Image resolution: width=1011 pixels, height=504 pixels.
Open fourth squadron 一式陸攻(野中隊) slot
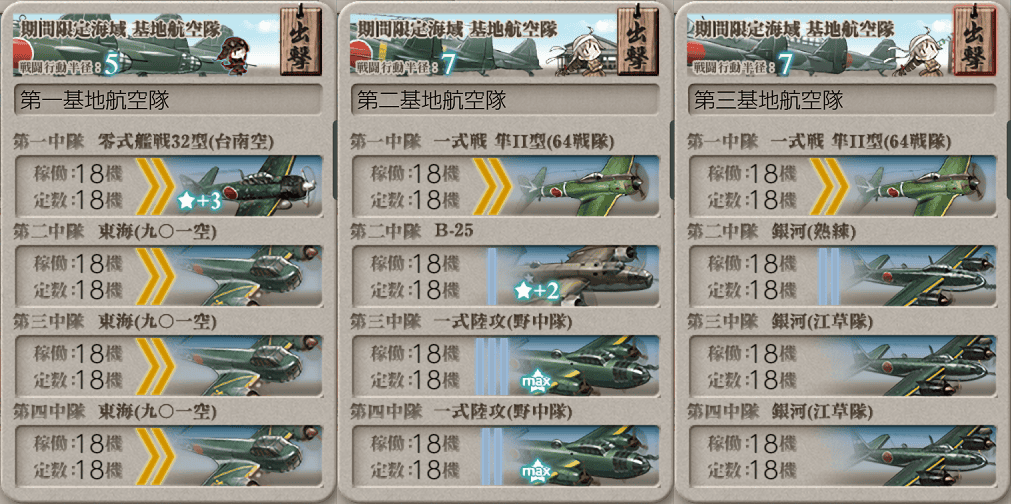(505, 455)
